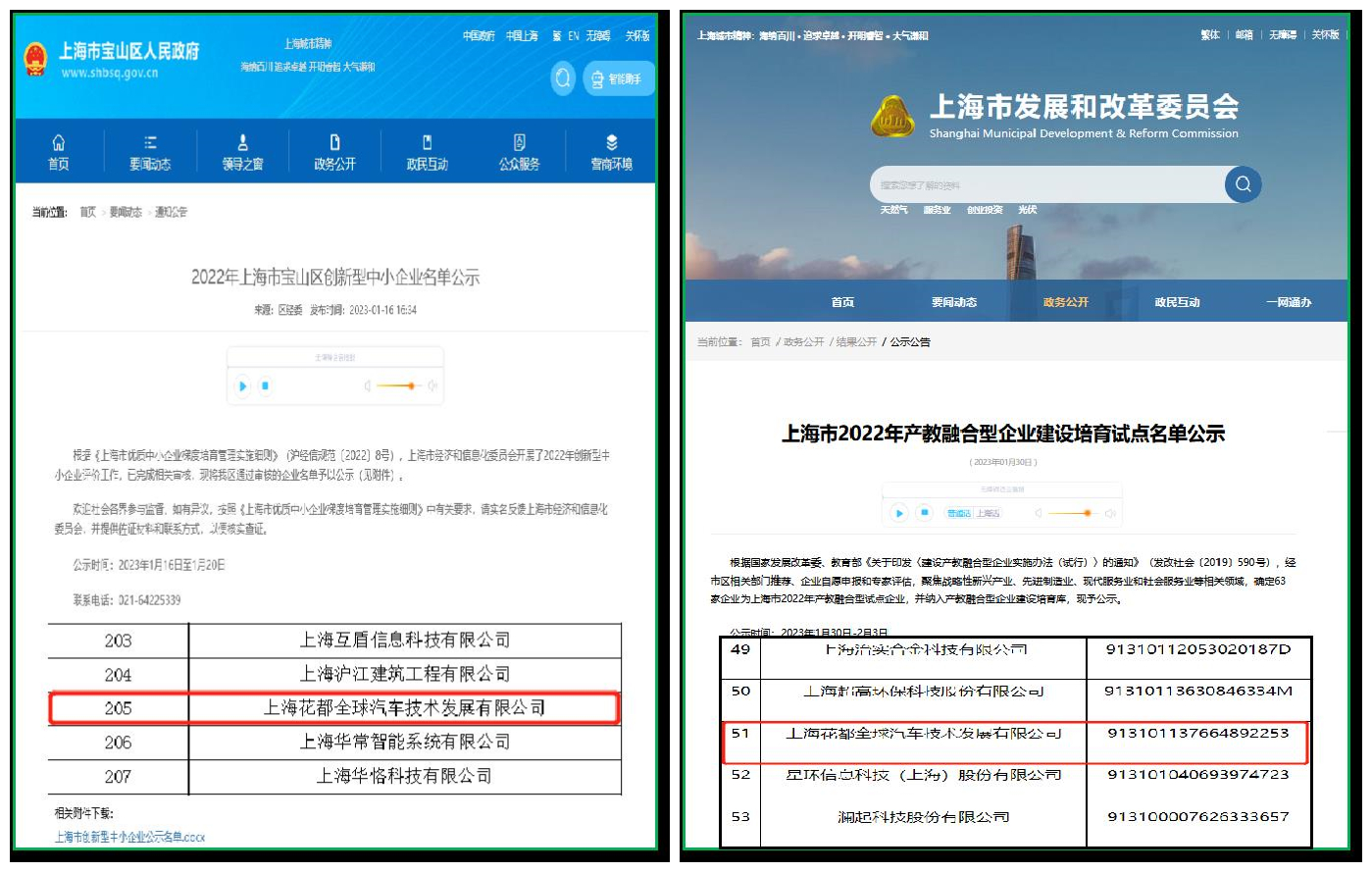The width and height of the screenshot is (1372, 872).
Task: Play the audio reader on Baoshan page
Action: pos(243,386)
